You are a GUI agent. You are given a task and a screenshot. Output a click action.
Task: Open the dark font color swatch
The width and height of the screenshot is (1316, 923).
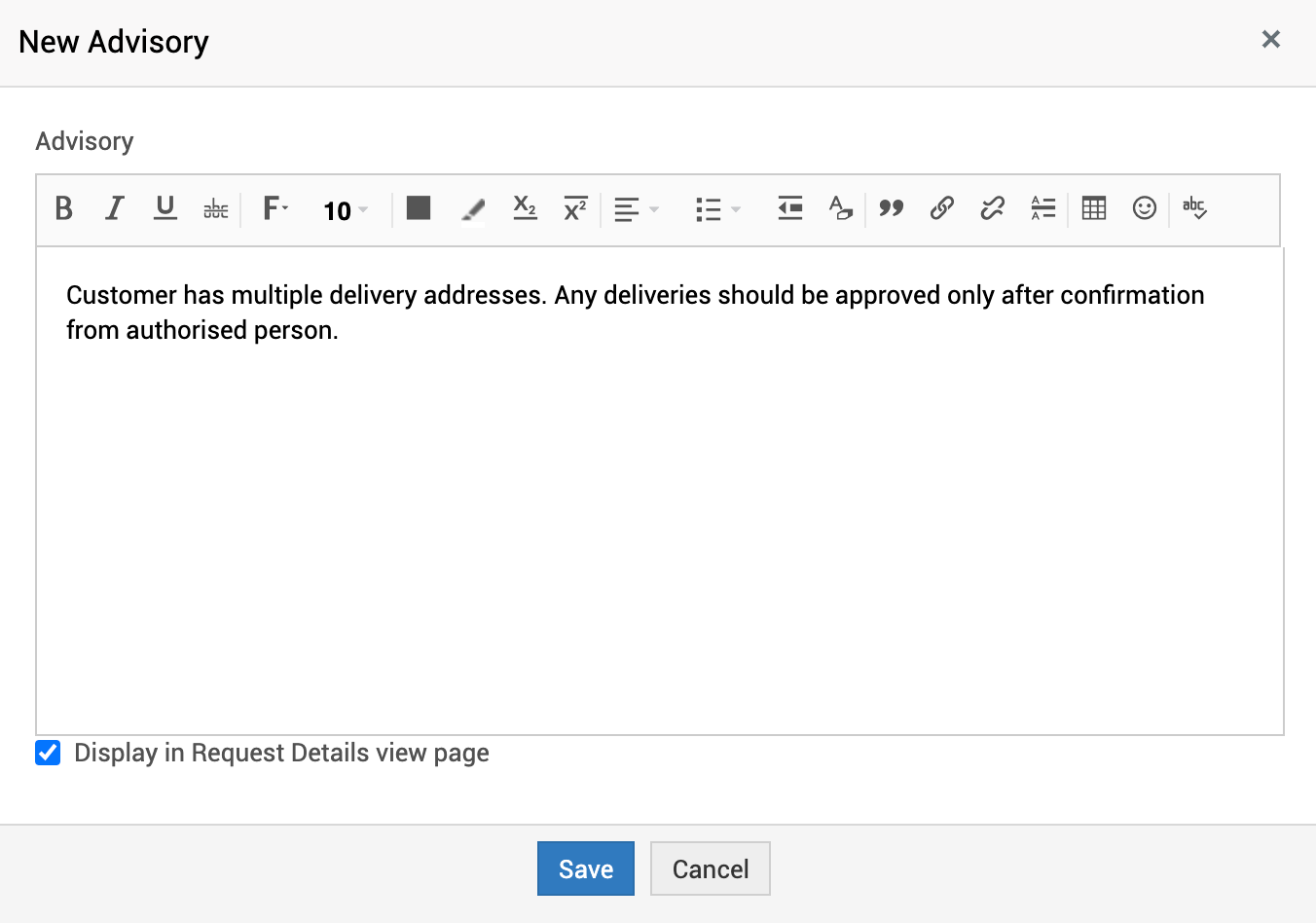click(419, 208)
